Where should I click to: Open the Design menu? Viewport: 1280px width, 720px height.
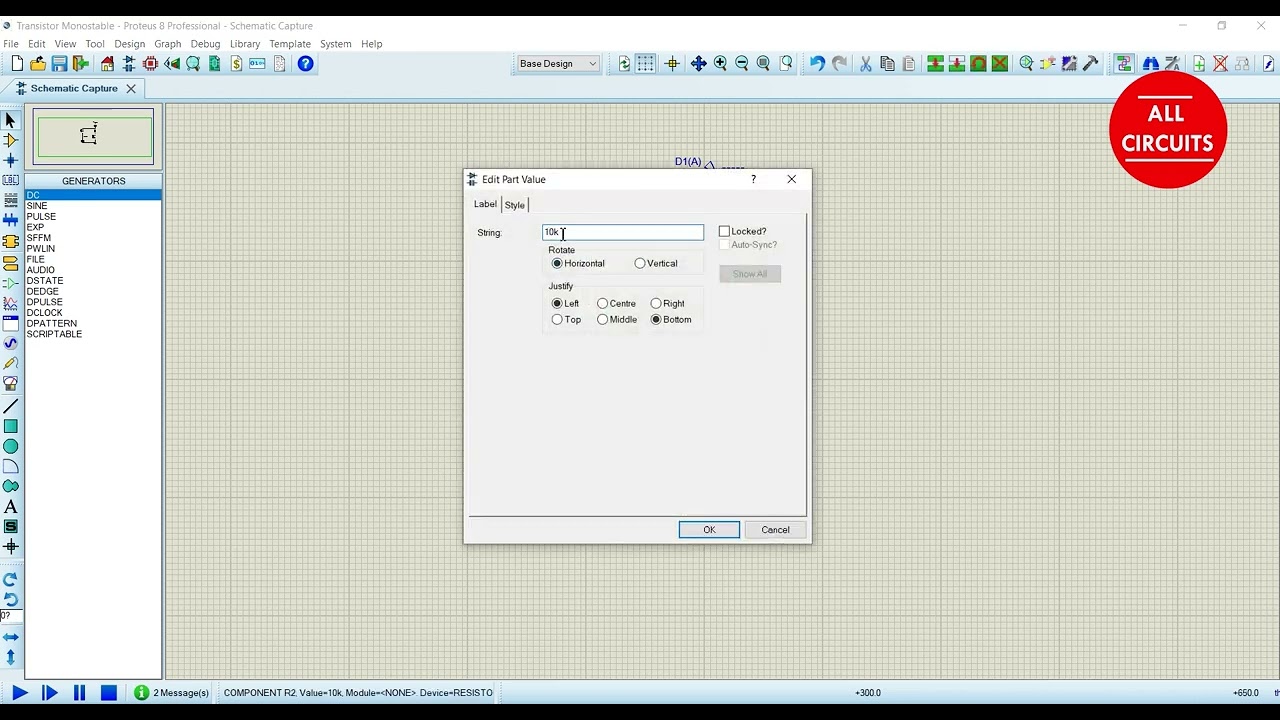(129, 44)
